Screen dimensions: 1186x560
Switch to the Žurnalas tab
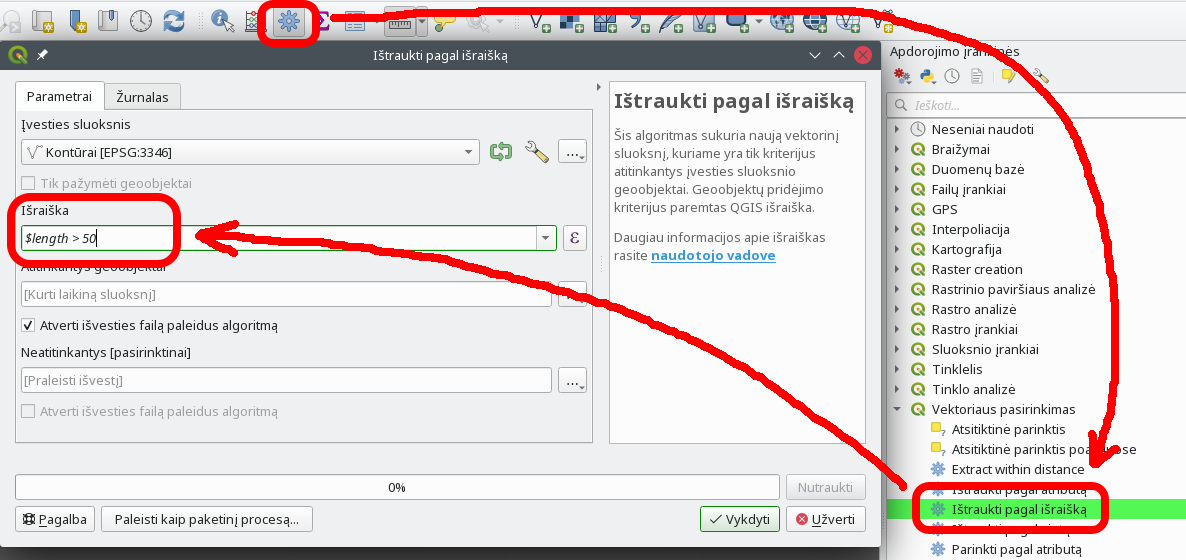click(142, 97)
